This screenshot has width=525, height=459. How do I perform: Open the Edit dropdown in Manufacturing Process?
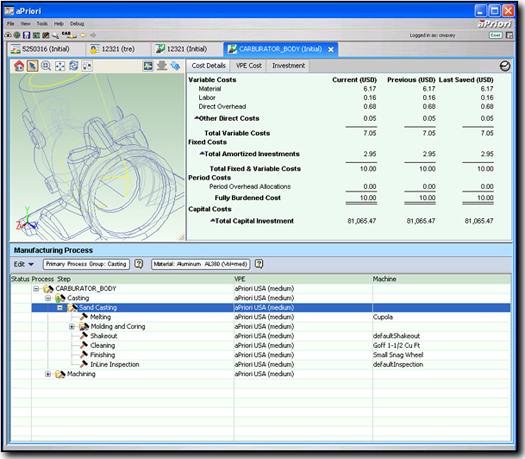(x=24, y=264)
